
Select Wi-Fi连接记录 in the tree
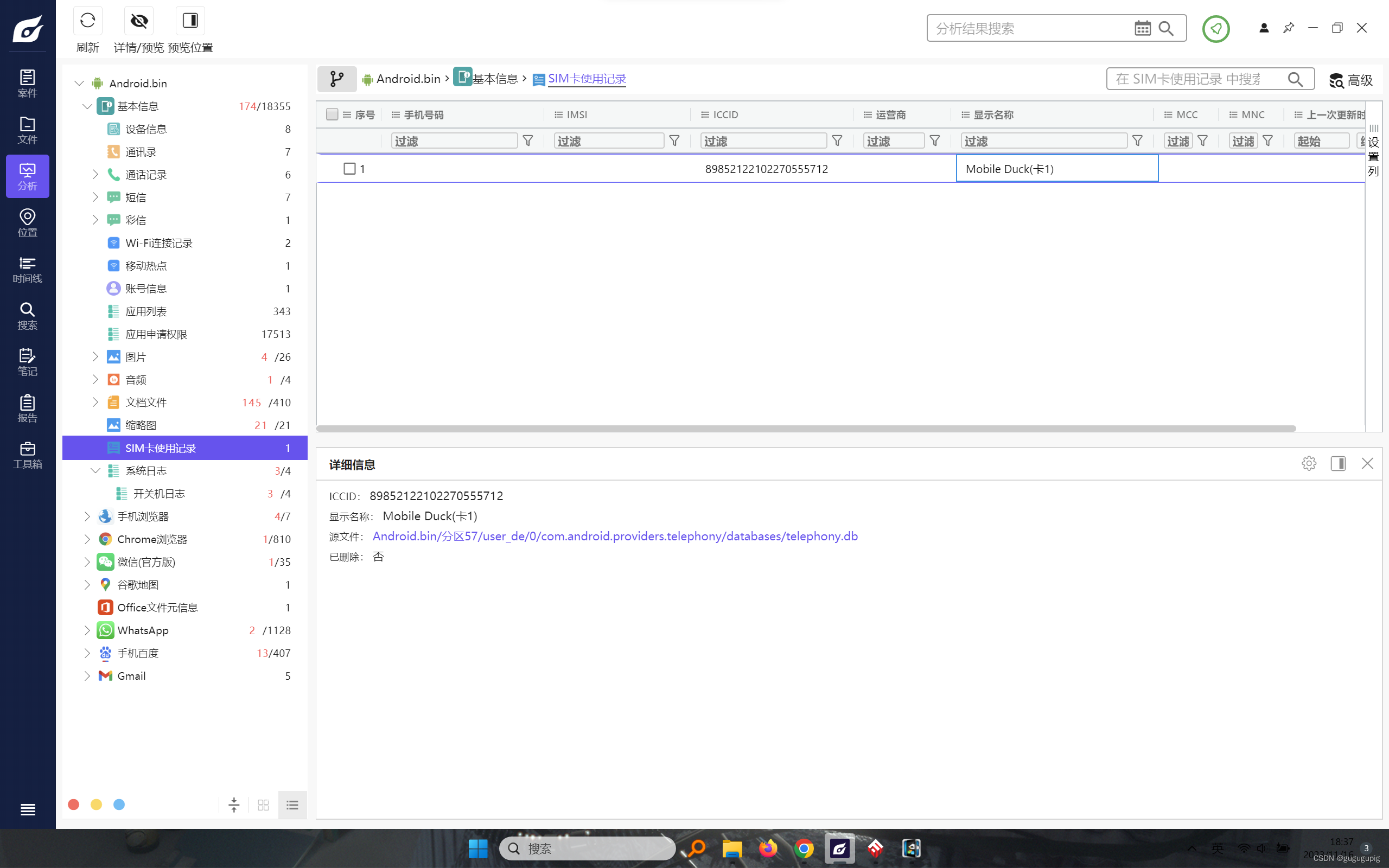coord(158,243)
